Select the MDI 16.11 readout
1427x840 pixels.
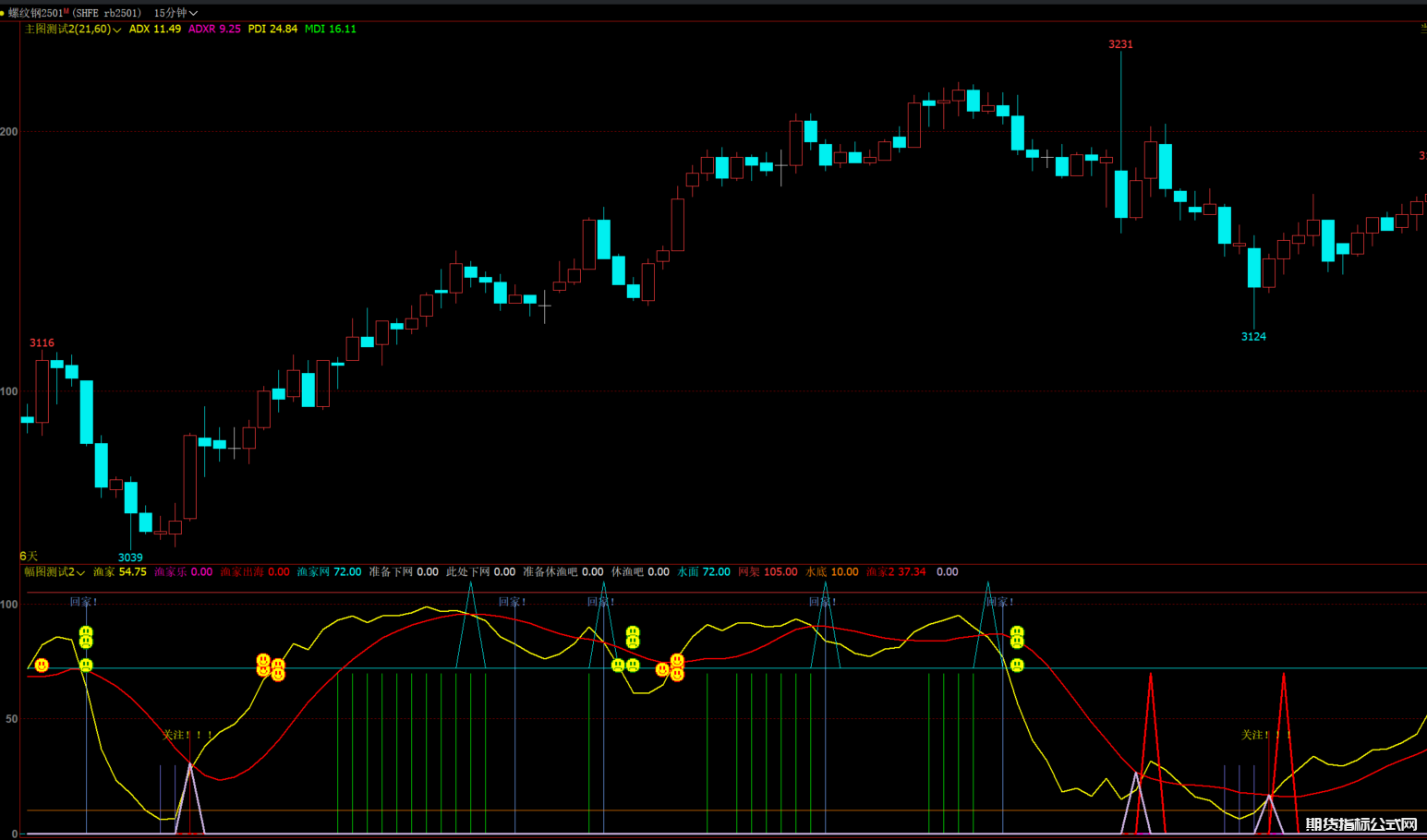[x=331, y=30]
